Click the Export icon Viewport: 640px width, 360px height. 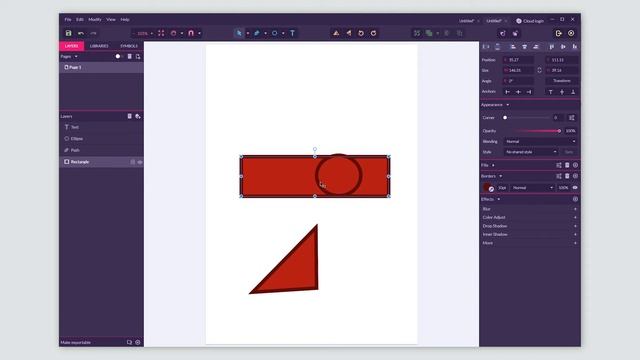click(558, 33)
